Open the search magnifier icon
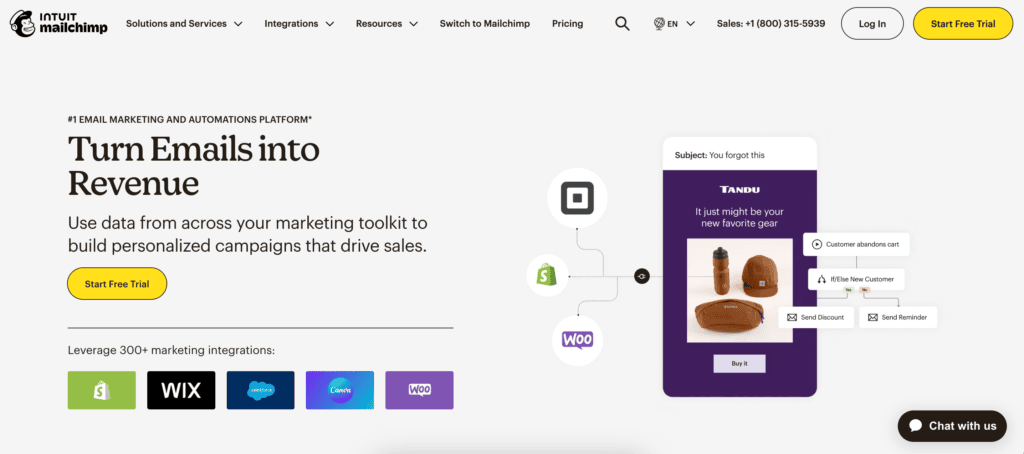The height and width of the screenshot is (454, 1024). 622,24
